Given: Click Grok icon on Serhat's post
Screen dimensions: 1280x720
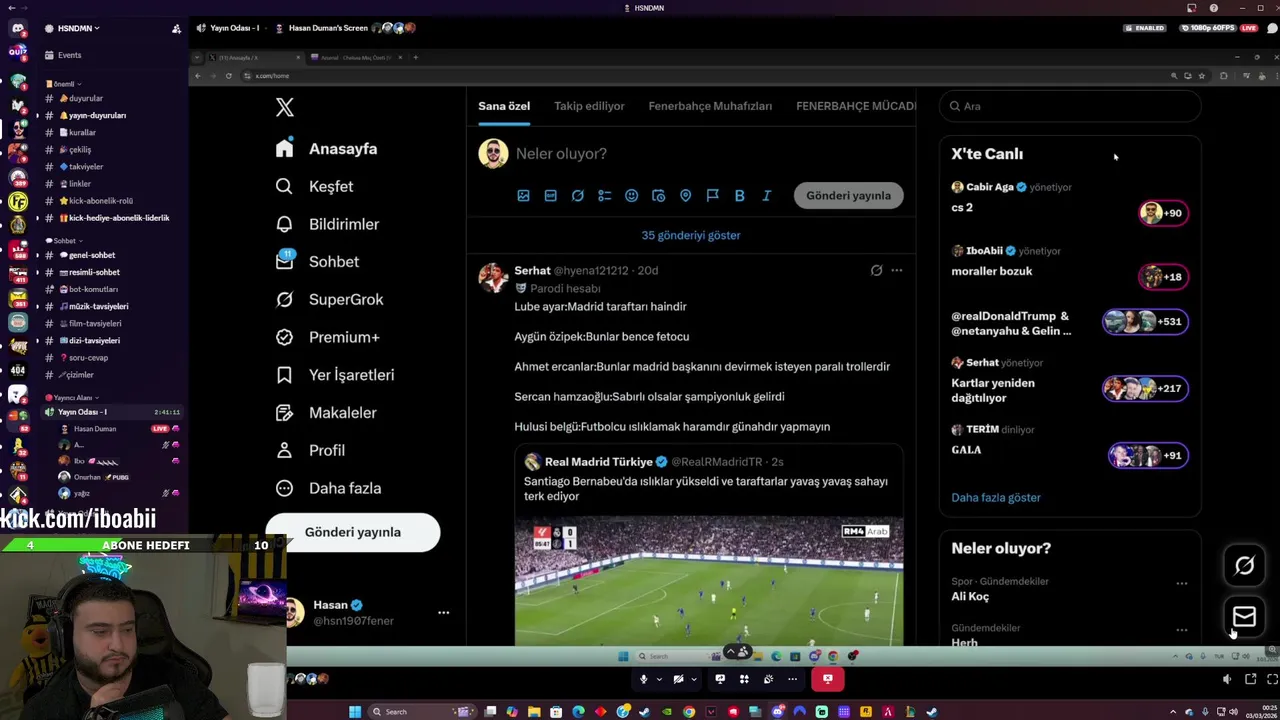Looking at the screenshot, I should [876, 270].
